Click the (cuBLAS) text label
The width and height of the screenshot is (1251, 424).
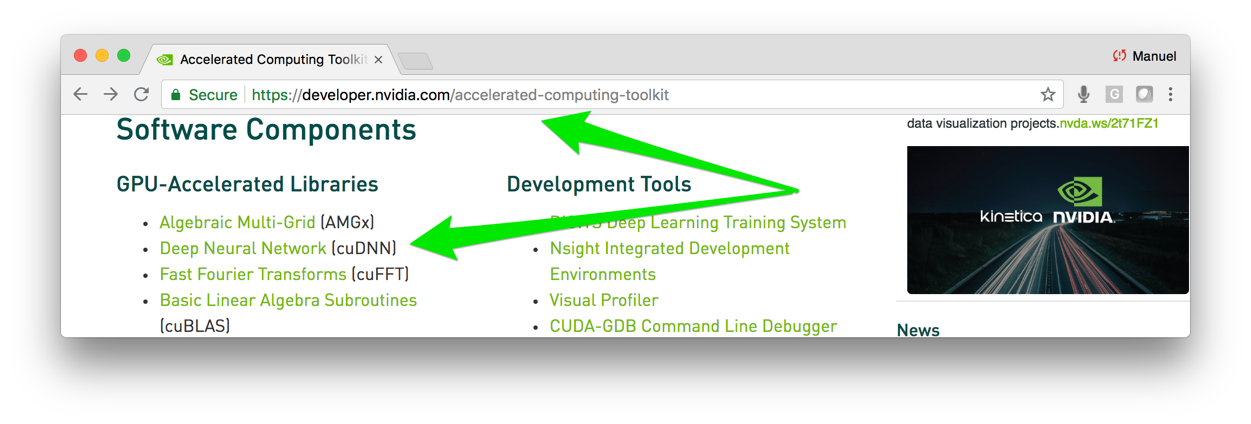pos(195,326)
